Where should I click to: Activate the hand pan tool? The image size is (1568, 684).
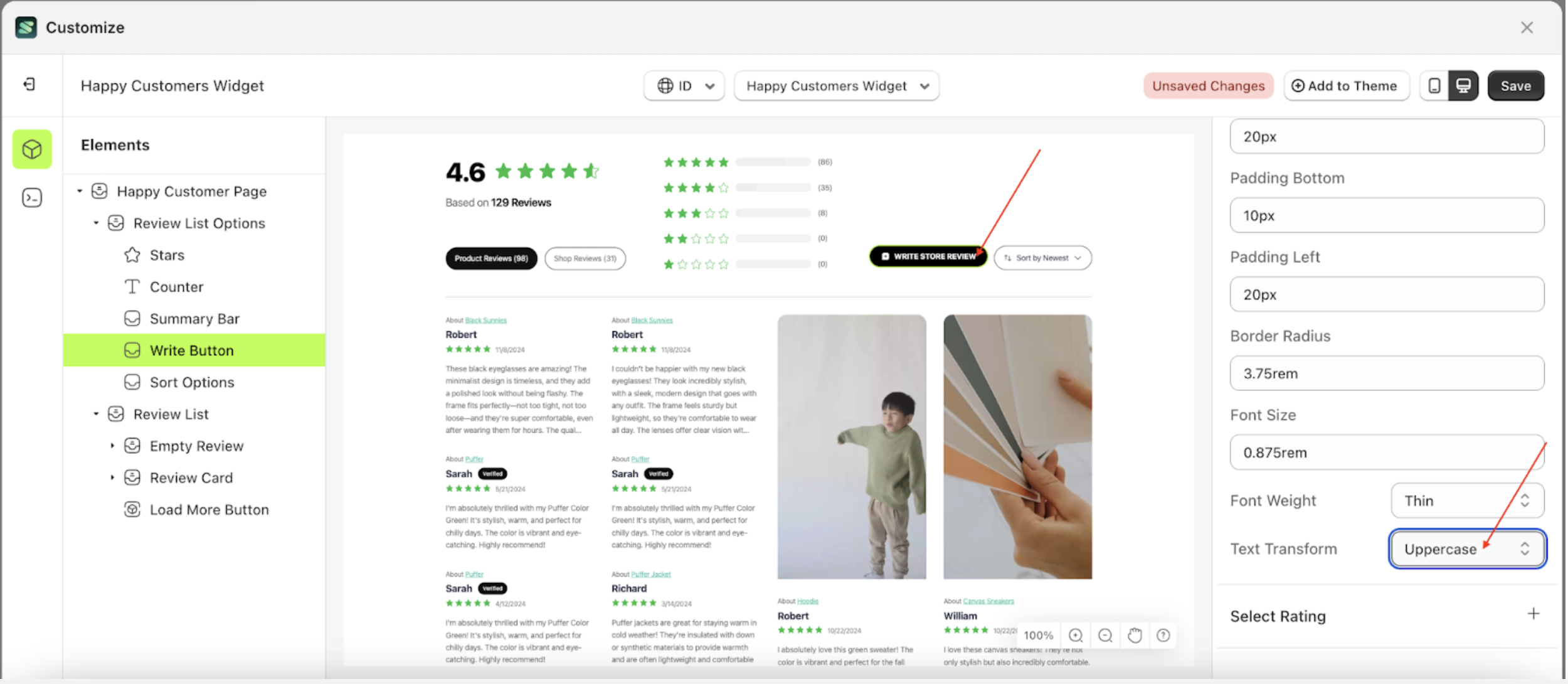click(1135, 635)
